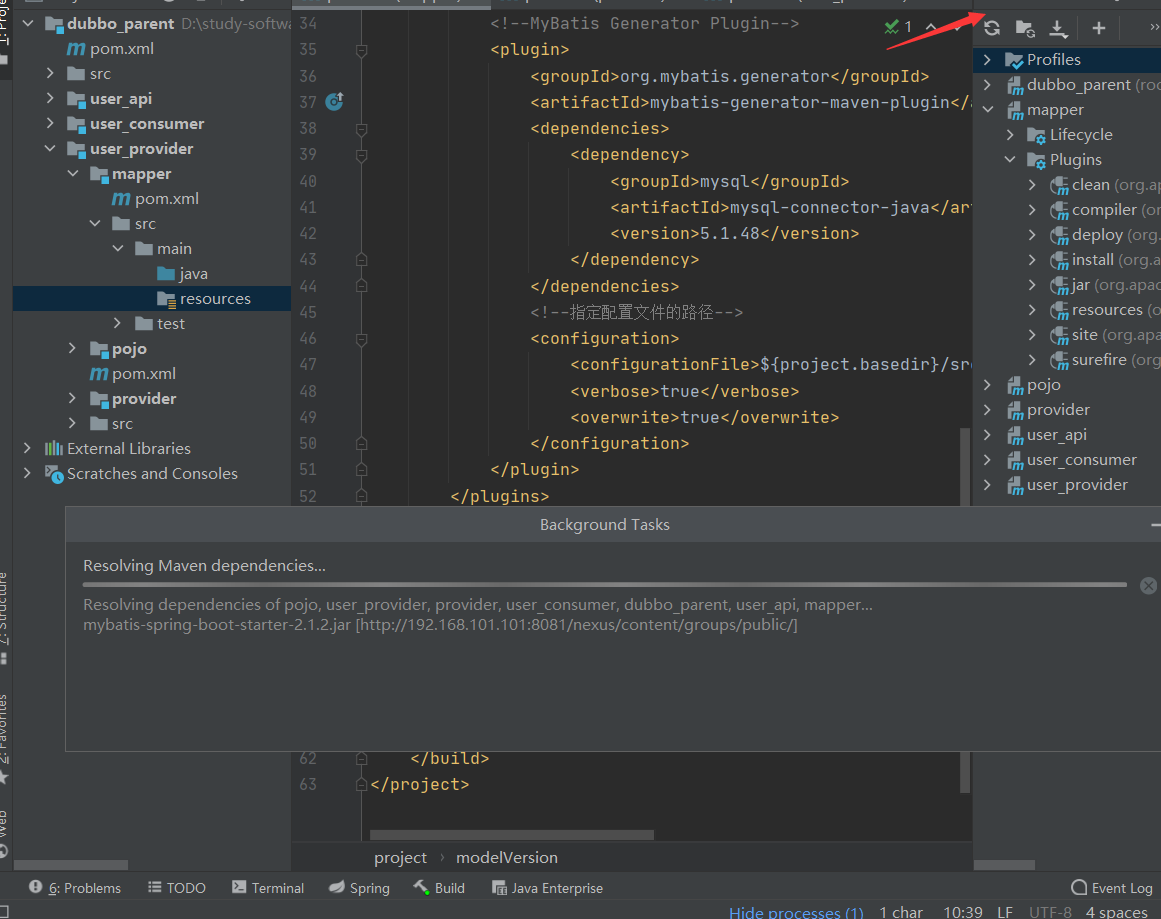
Task: Click the editor horizontal scrollbar
Action: click(x=512, y=835)
